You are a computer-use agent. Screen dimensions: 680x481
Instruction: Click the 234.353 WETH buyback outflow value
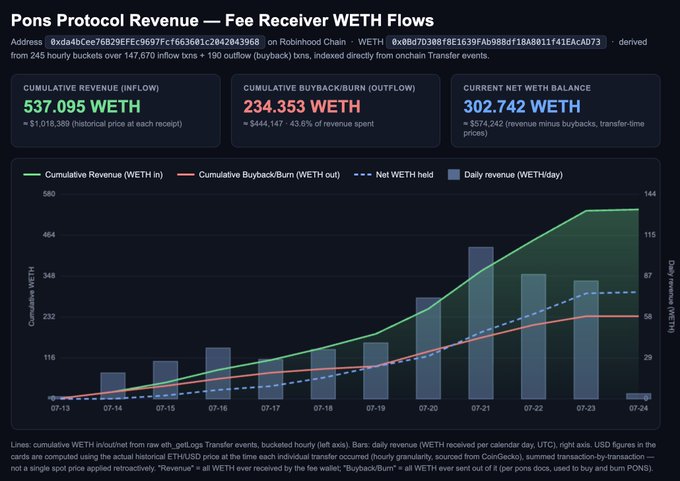click(x=302, y=107)
